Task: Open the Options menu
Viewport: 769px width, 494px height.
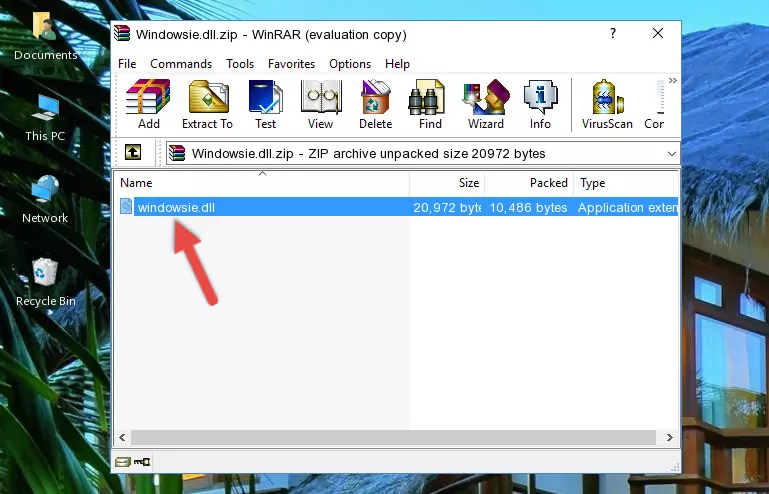Action: tap(350, 64)
